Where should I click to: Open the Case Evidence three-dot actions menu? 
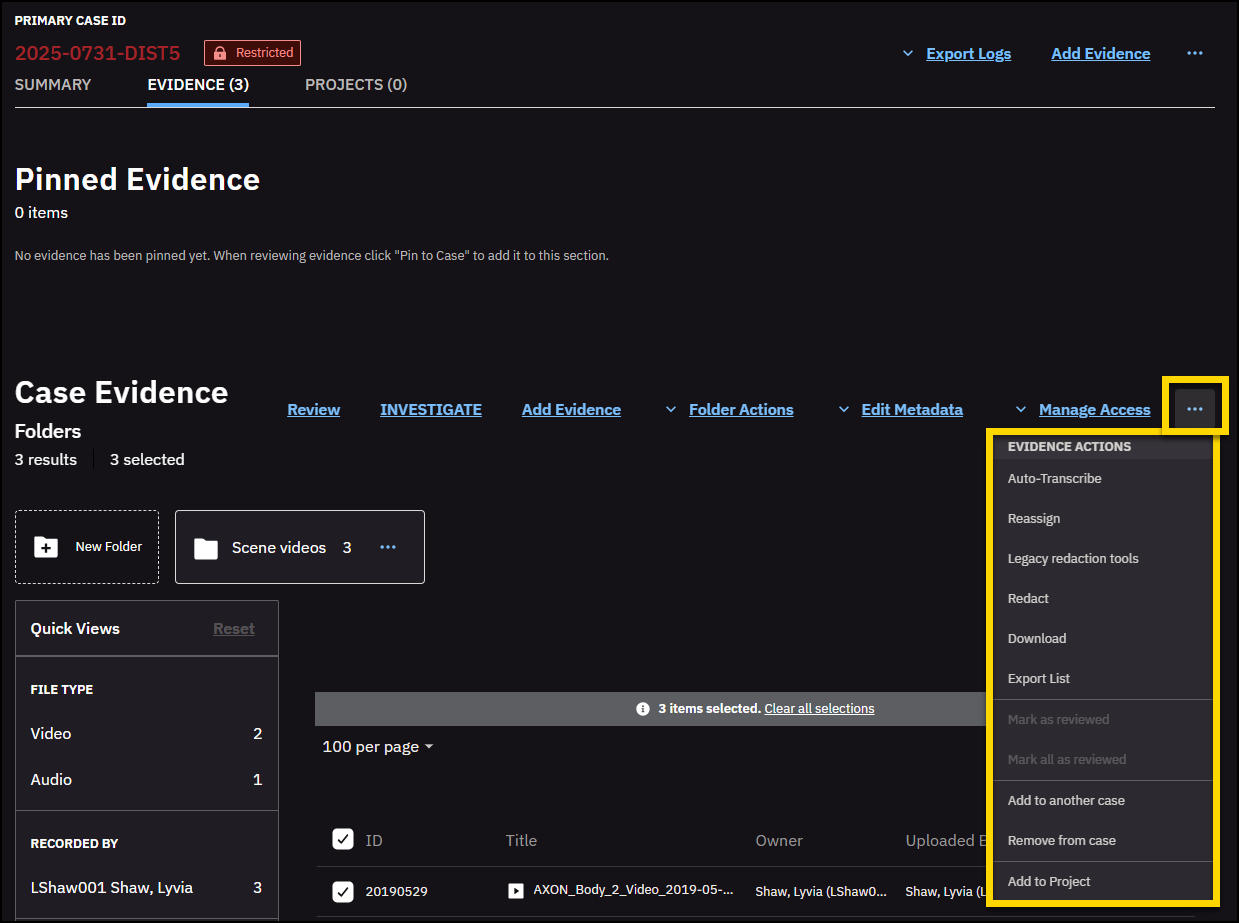coord(1194,409)
